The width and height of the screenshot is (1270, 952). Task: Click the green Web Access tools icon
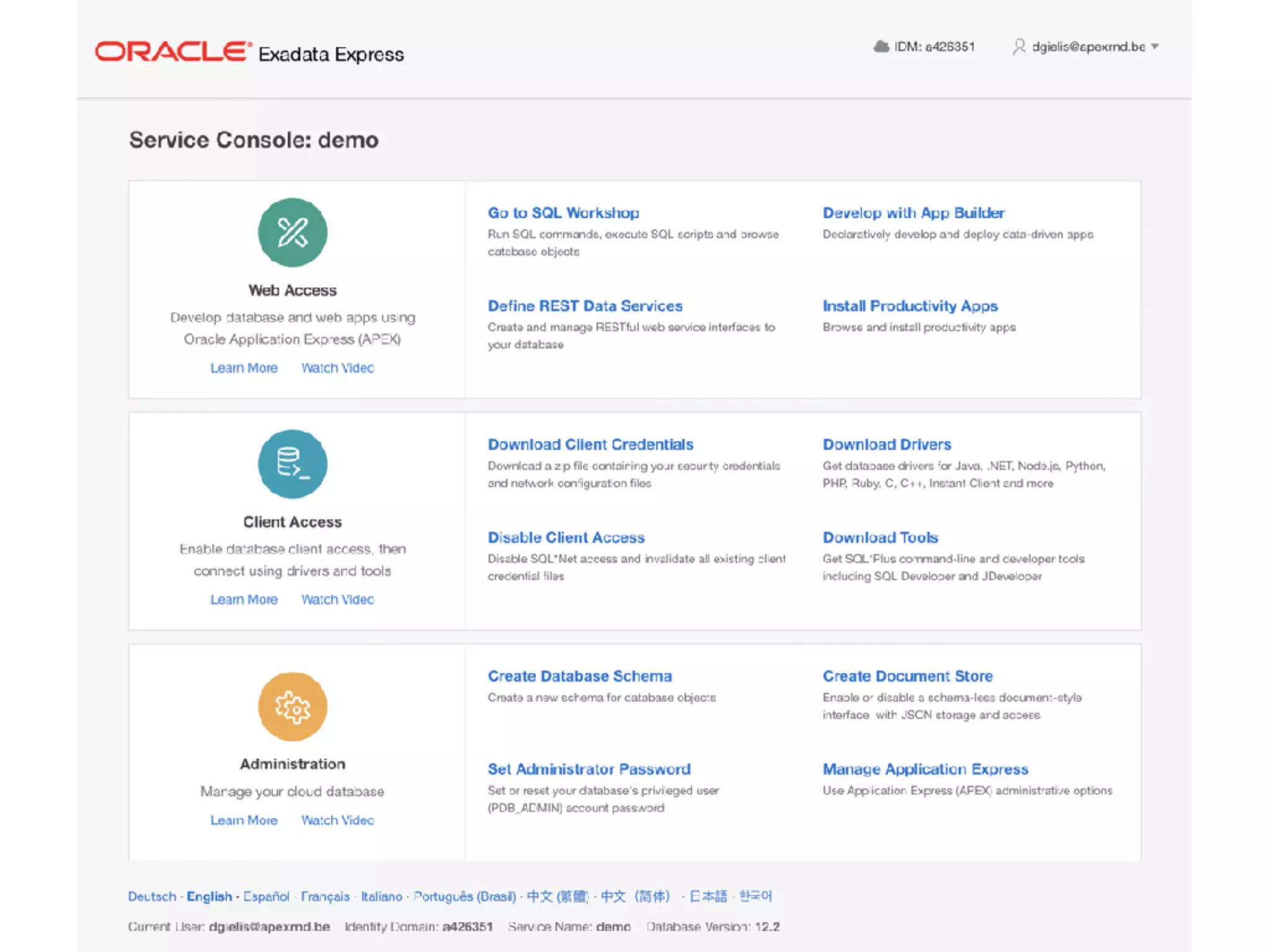click(293, 233)
